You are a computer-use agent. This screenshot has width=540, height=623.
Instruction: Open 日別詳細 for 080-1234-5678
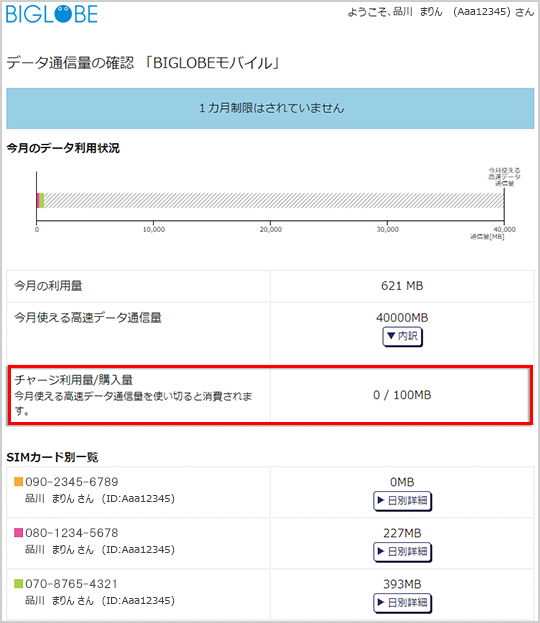point(402,552)
